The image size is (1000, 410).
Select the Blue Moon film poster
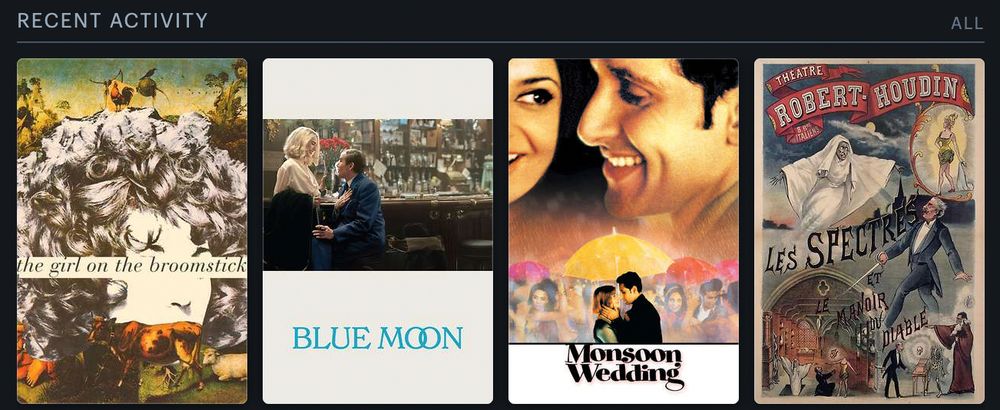pos(378,231)
